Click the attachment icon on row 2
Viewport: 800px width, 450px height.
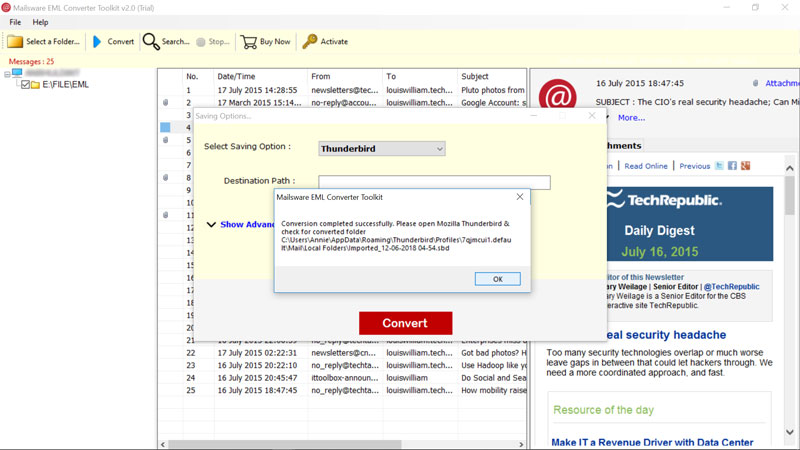click(165, 103)
